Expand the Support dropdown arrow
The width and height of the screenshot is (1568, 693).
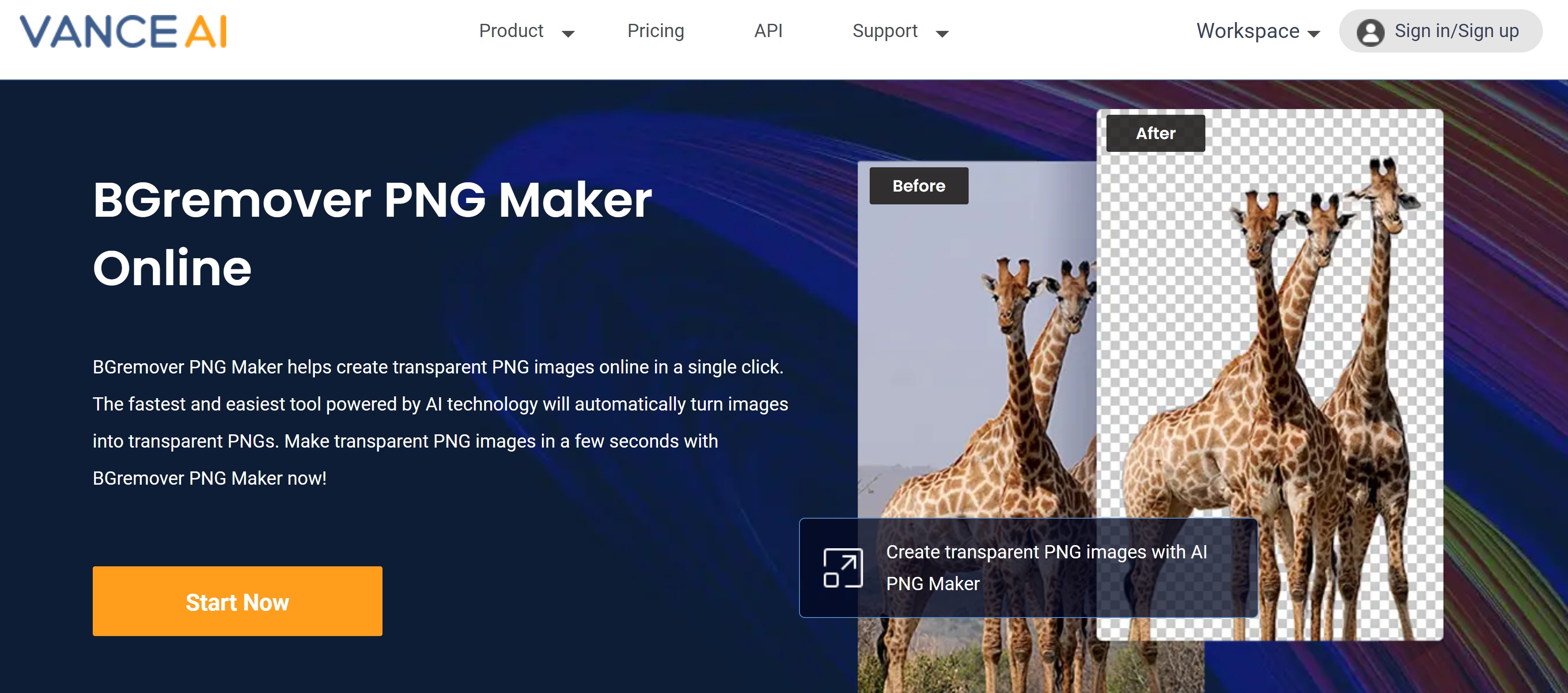click(x=942, y=34)
